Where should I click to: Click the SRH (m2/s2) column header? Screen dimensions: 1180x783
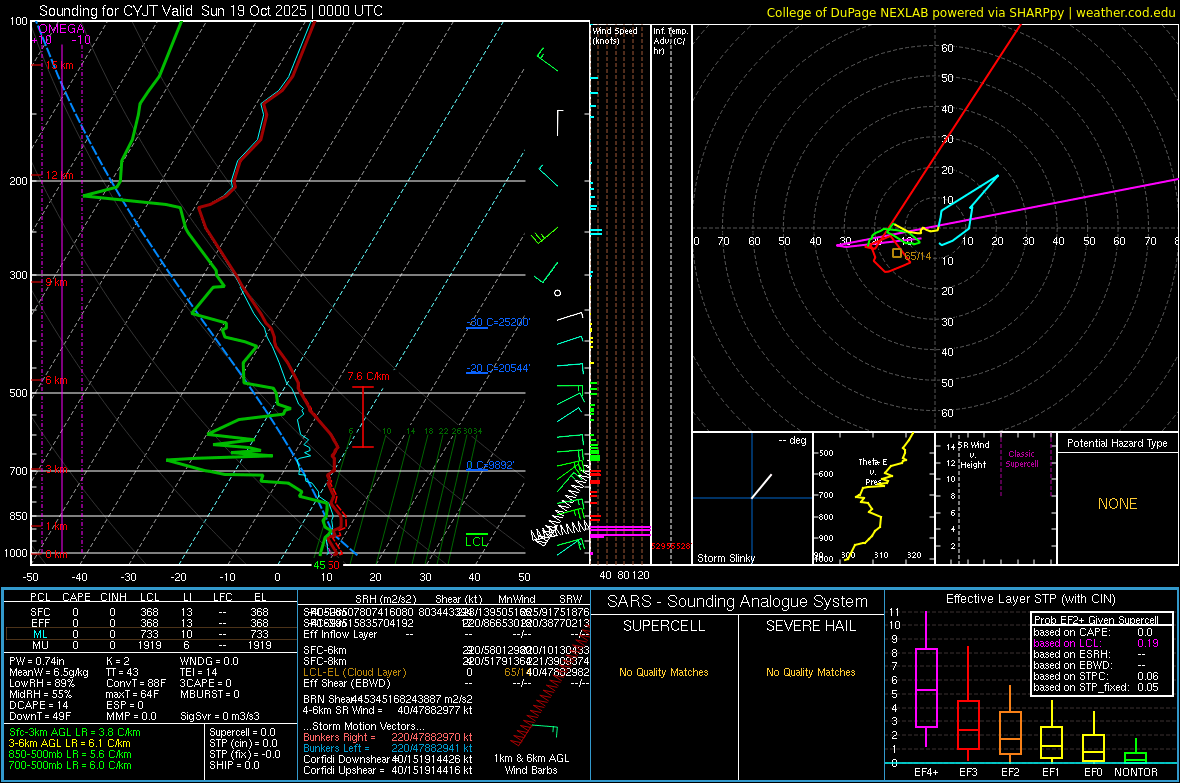tap(385, 599)
